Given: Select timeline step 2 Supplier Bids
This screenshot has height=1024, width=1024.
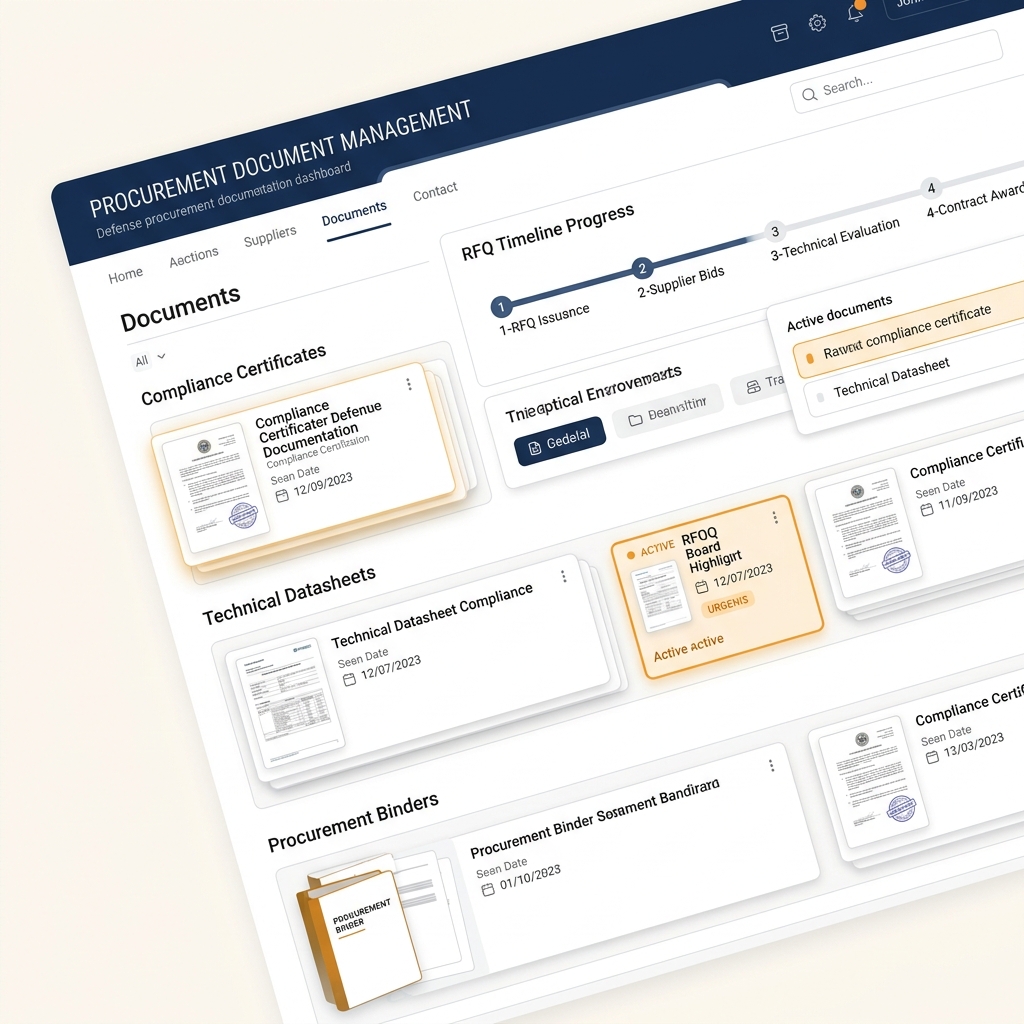Looking at the screenshot, I should coord(642,268).
